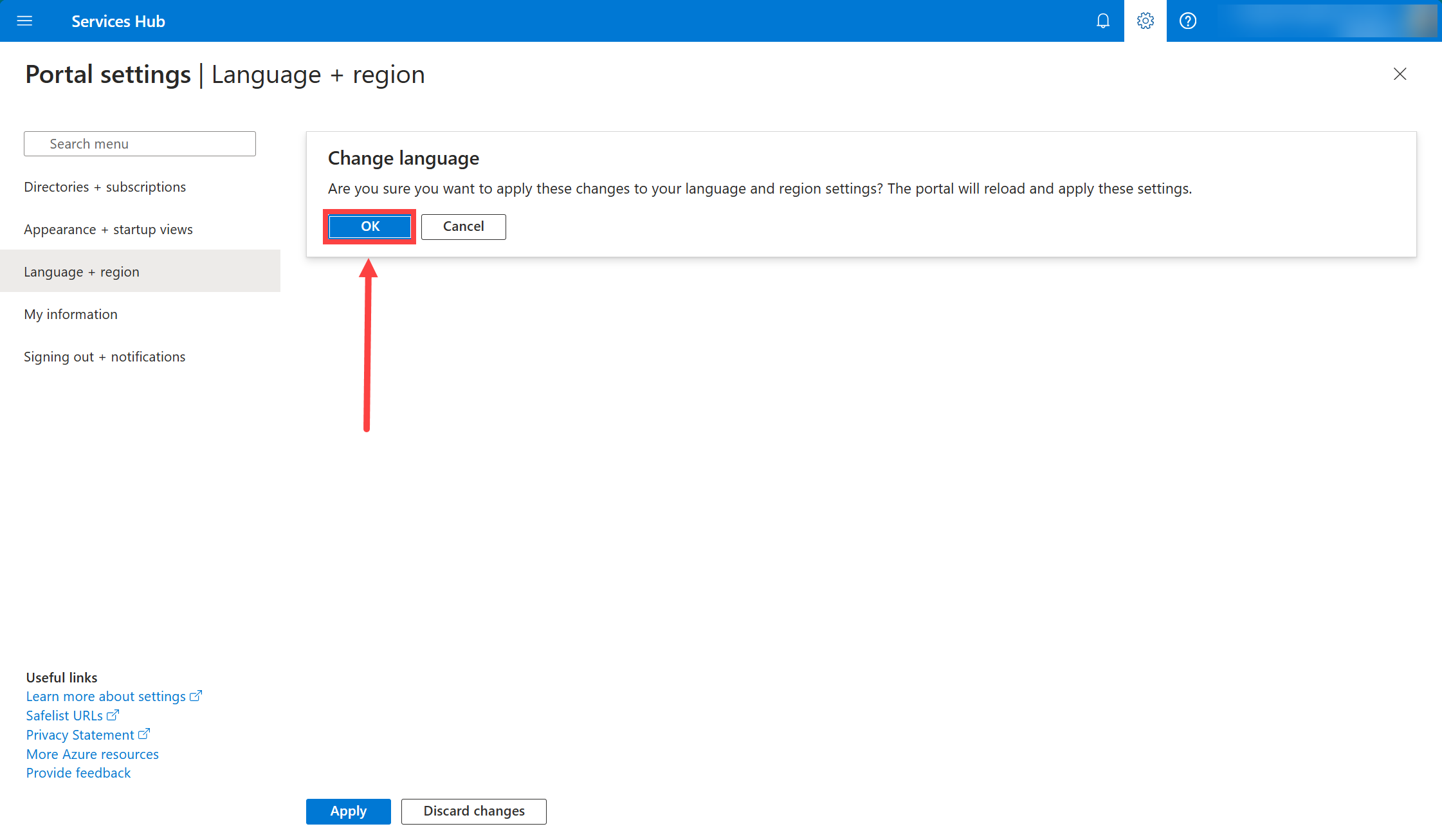1442x840 pixels.
Task: Click the Search menu input field
Action: click(140, 144)
